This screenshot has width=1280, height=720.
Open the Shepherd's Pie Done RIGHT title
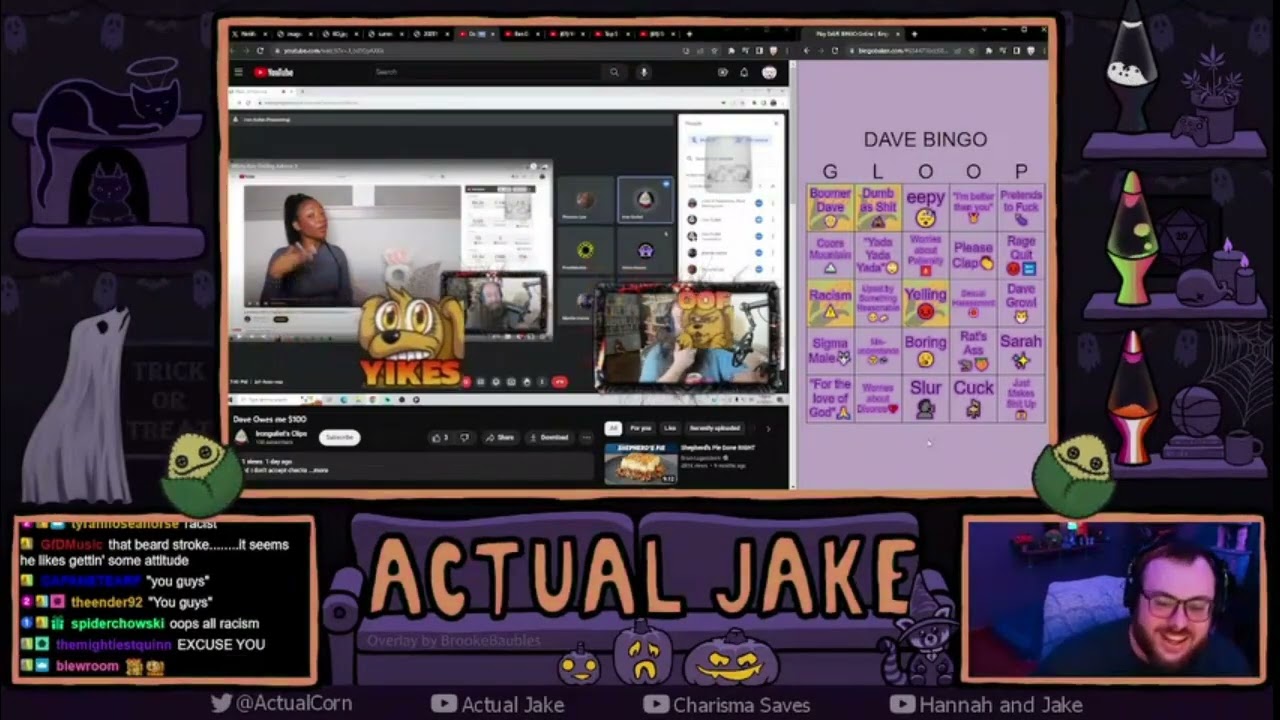pos(720,448)
